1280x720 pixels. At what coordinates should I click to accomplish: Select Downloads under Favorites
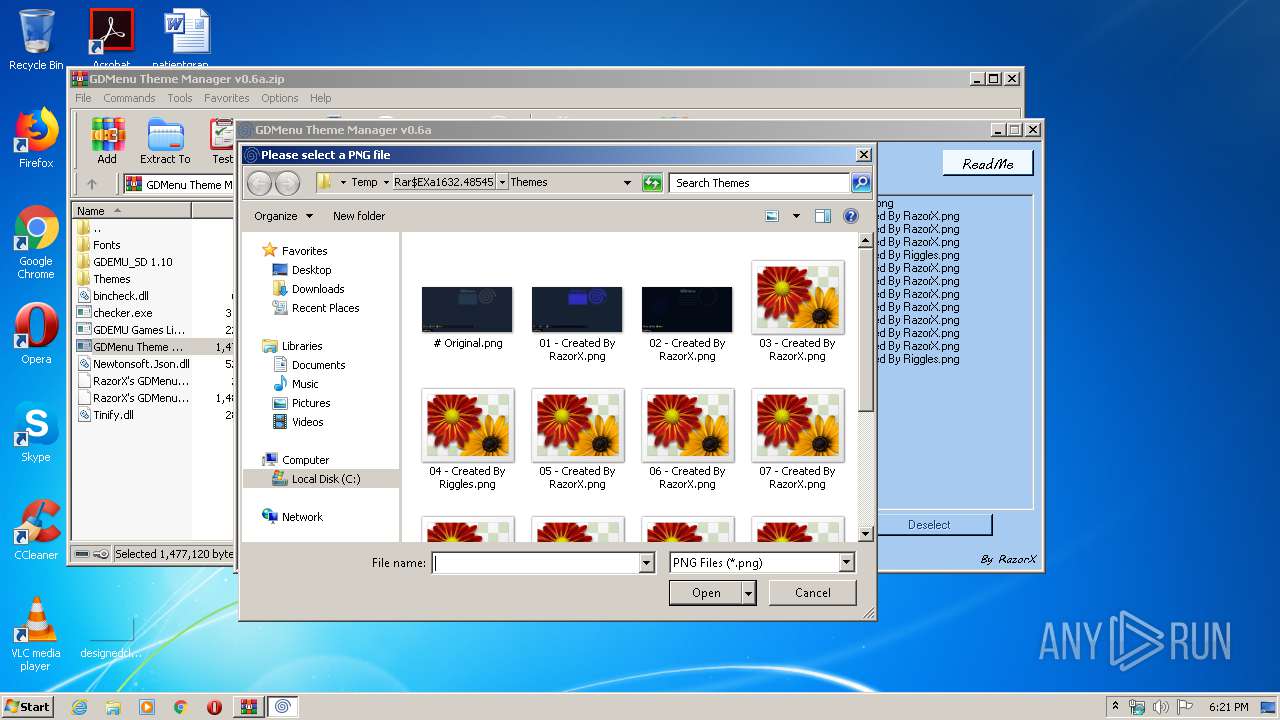[x=318, y=289]
